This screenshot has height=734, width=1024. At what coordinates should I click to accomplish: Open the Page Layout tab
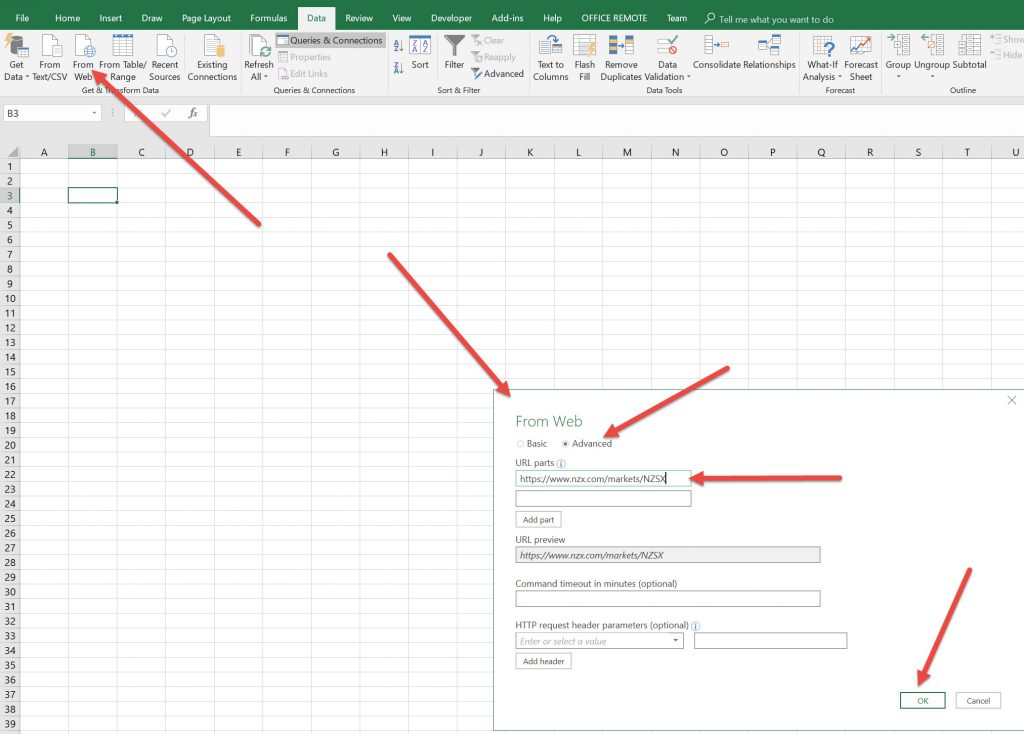tap(206, 18)
